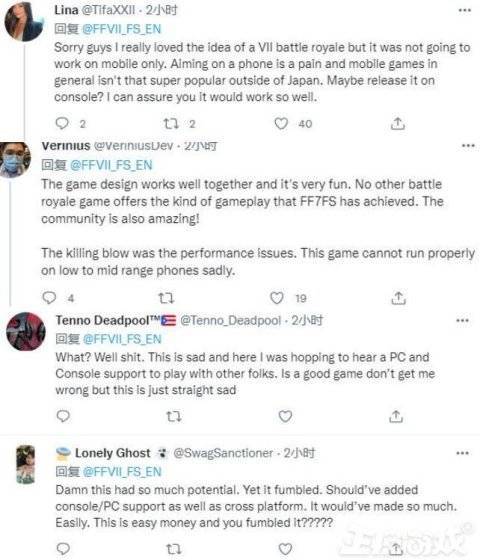Open more options on Verinius's tweet
The width and height of the screenshot is (480, 560).
tap(468, 146)
